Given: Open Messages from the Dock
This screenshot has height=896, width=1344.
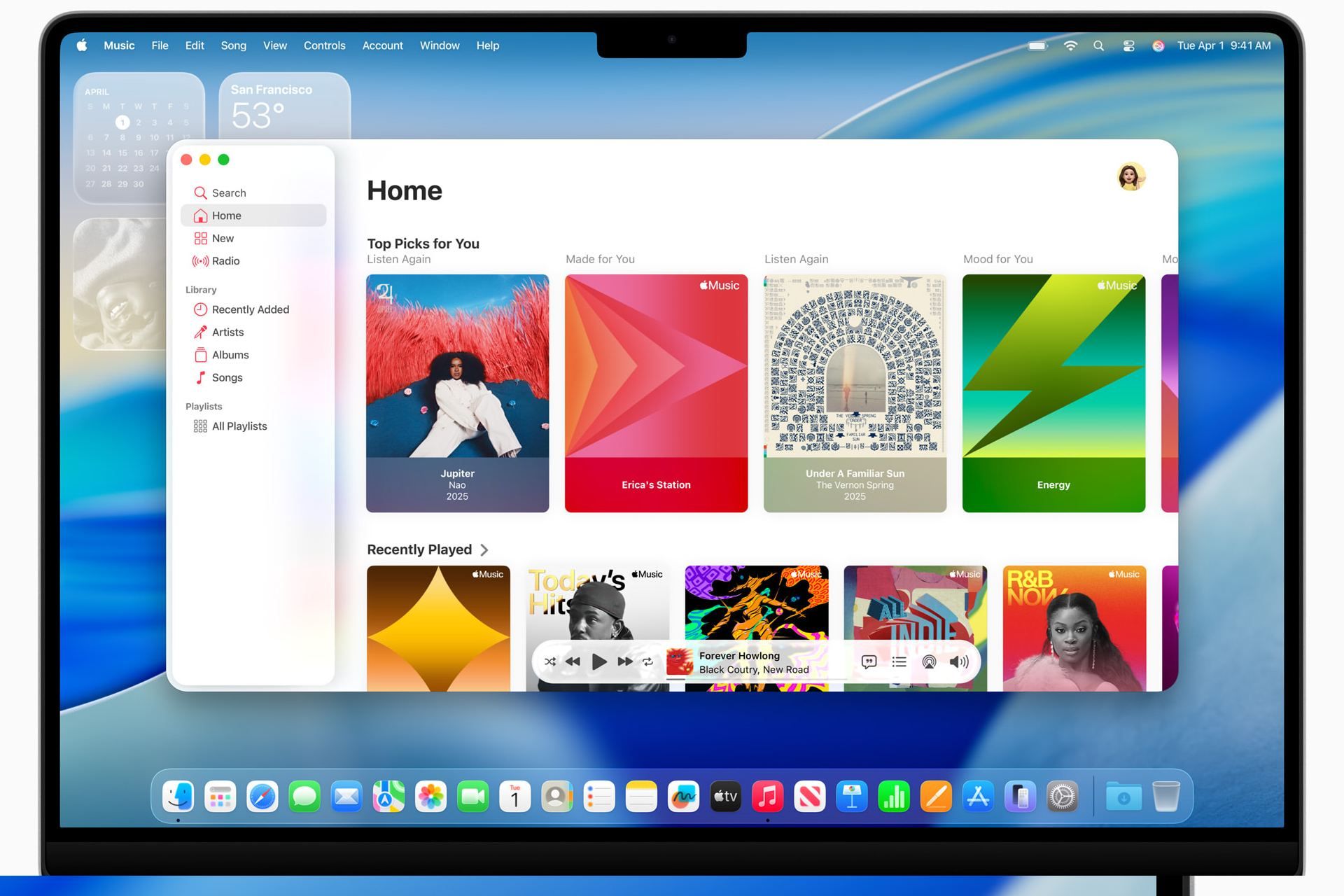Looking at the screenshot, I should coord(304,797).
